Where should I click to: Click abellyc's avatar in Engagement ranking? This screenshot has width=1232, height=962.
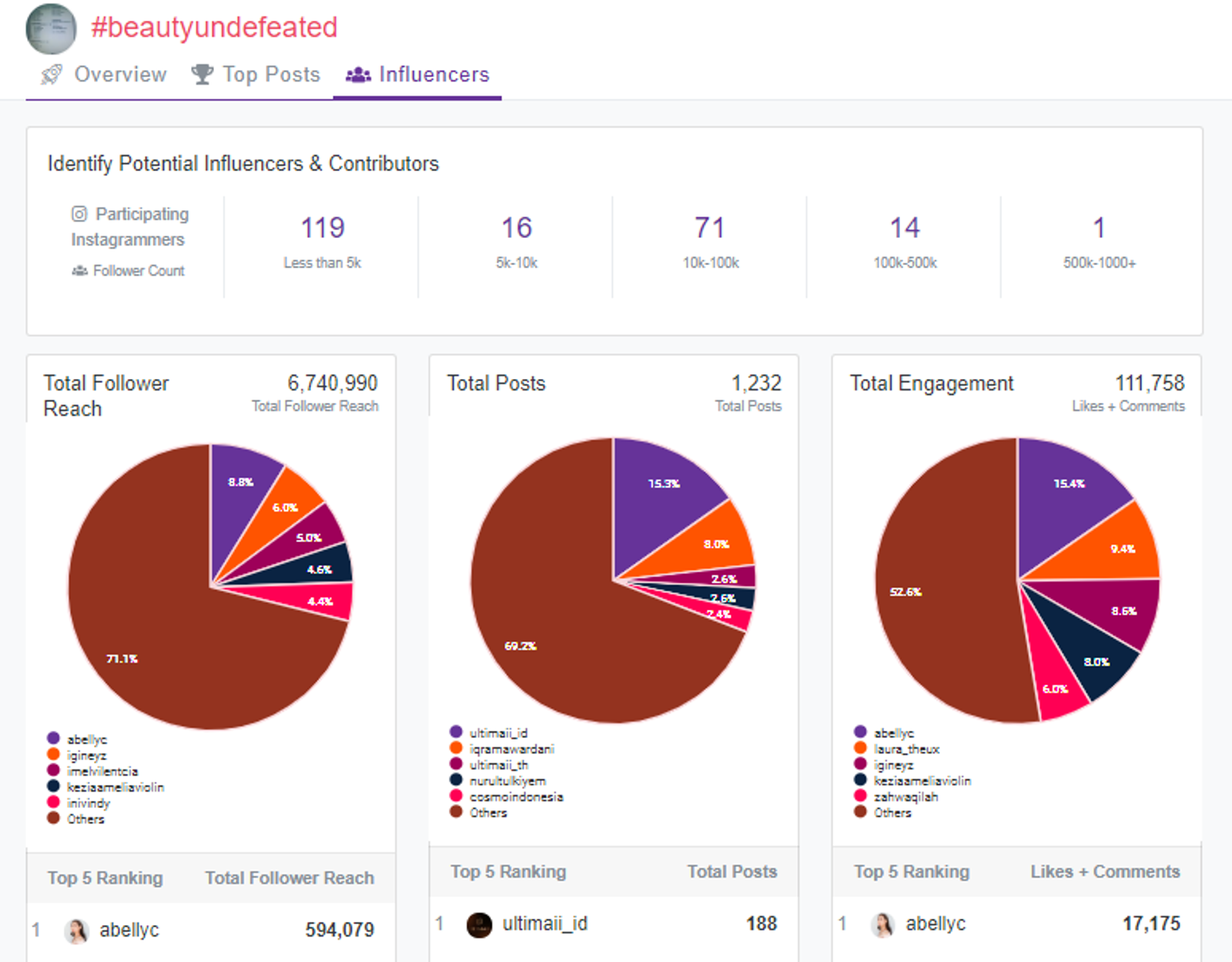882,924
